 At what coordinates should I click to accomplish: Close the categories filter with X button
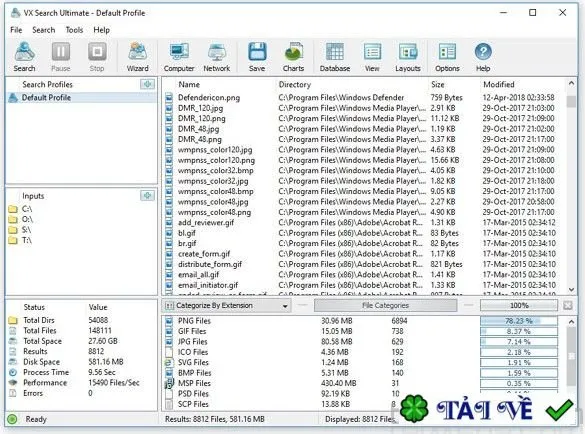pyautogui.click(x=568, y=306)
